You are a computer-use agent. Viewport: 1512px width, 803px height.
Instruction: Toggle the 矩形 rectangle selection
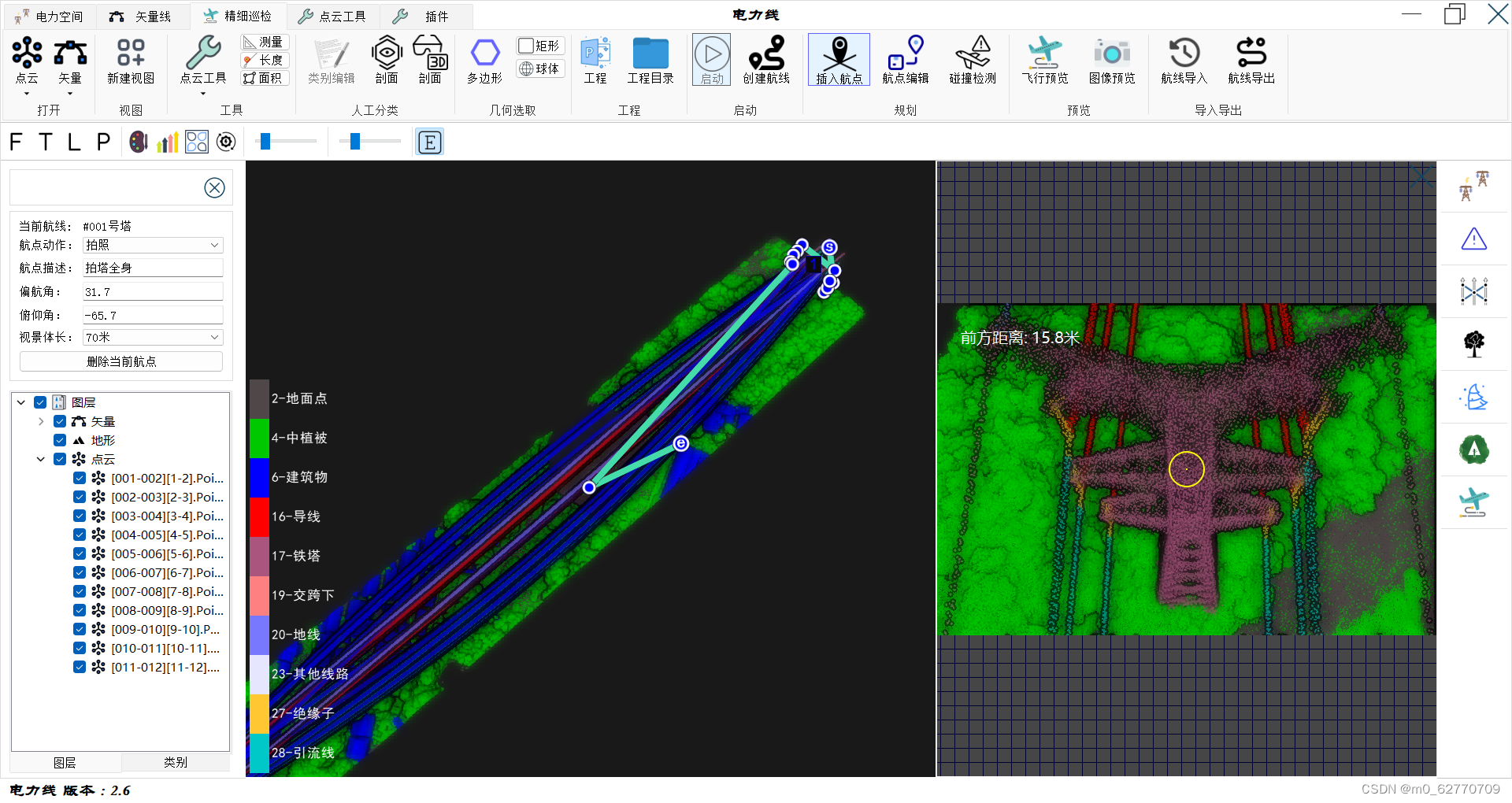point(540,46)
